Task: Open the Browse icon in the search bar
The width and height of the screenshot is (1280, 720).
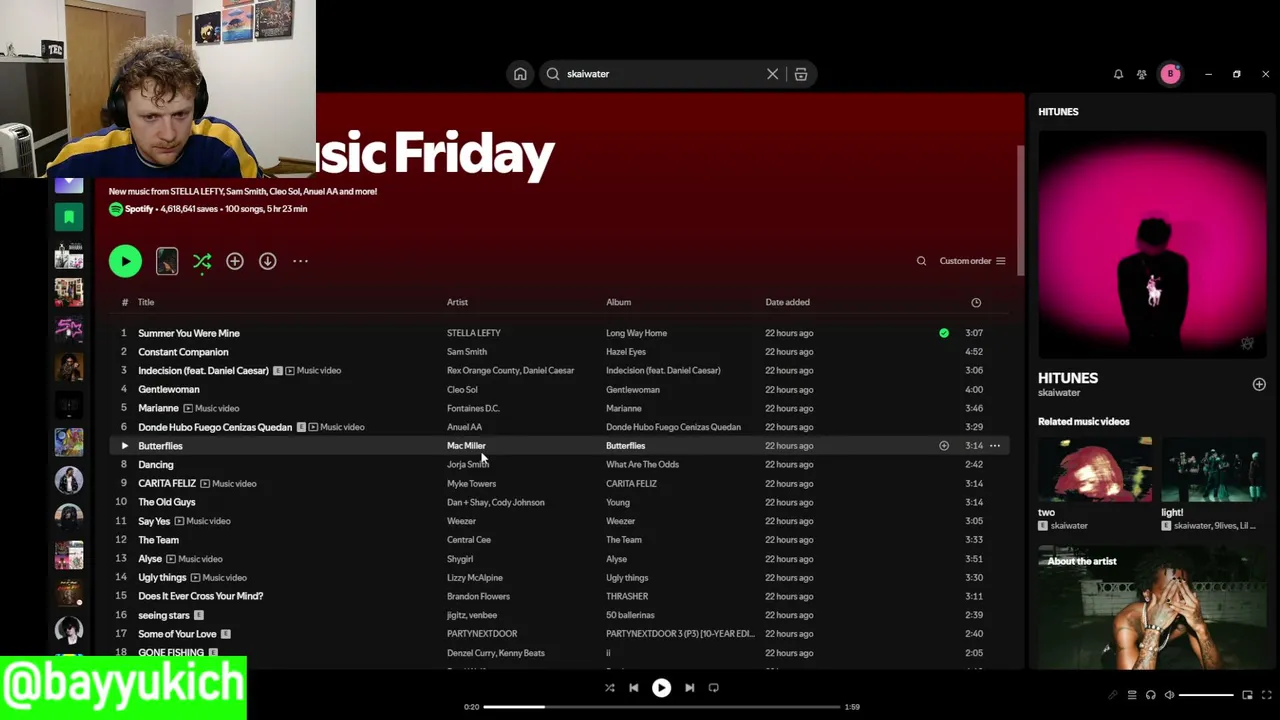Action: (x=801, y=74)
